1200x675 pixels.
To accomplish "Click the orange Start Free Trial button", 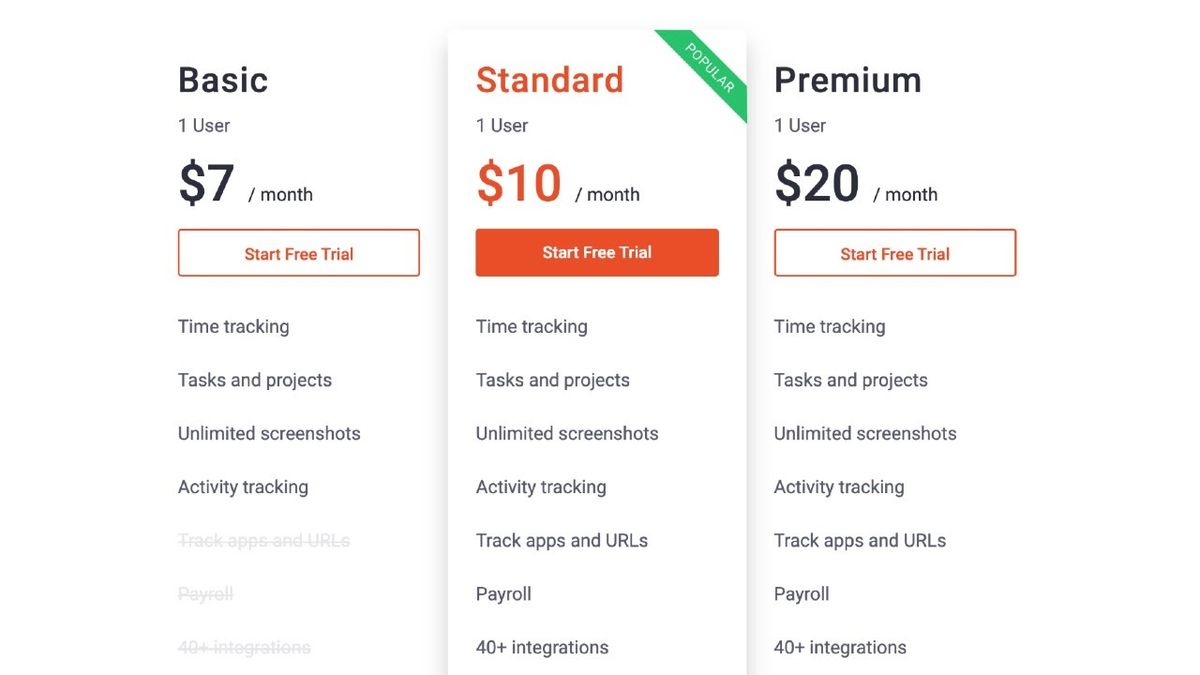I will click(x=597, y=253).
